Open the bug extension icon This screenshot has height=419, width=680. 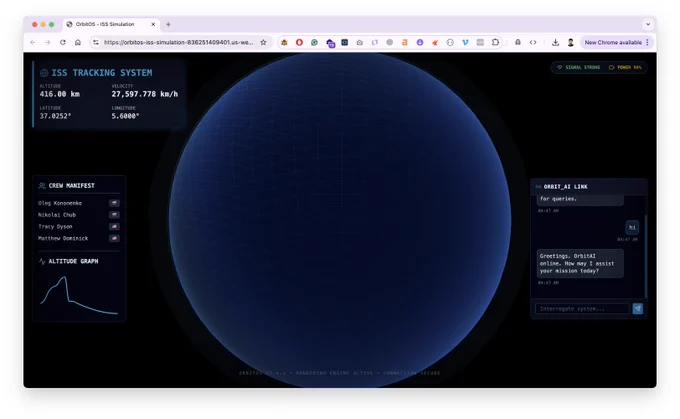[284, 42]
